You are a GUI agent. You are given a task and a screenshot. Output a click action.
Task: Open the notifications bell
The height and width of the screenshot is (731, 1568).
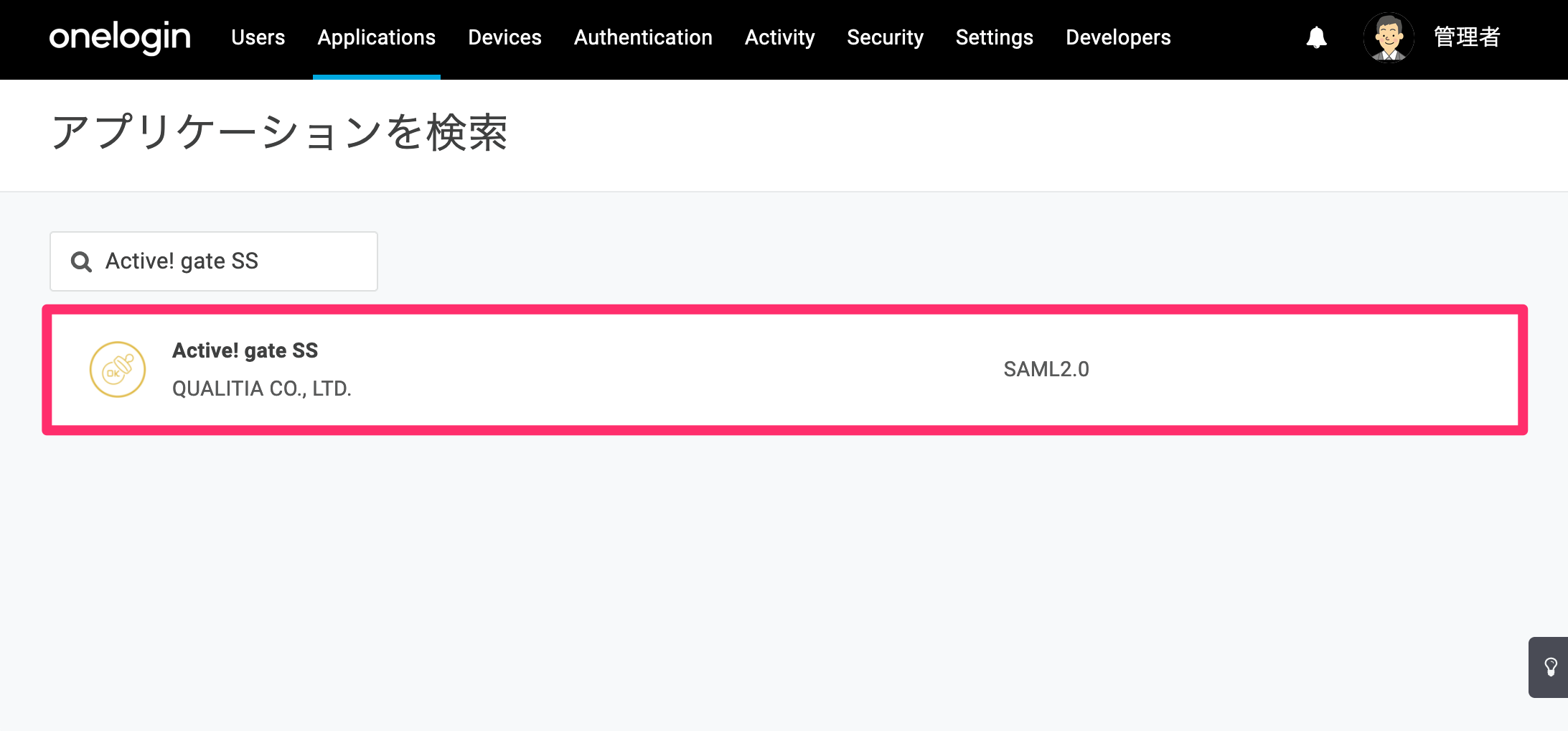(x=1316, y=37)
